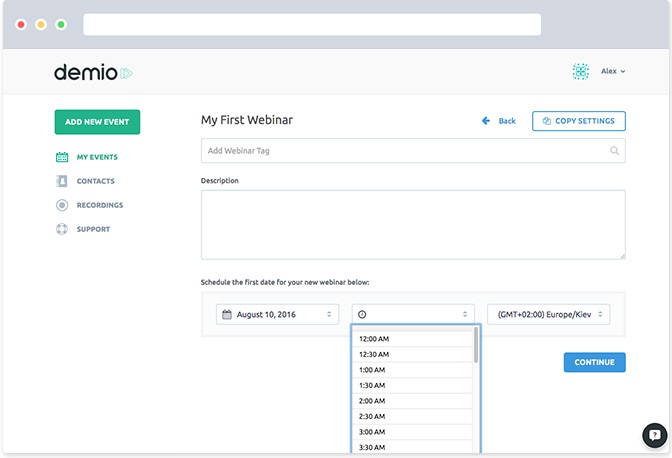Open the Europe/Kiev timezone dropdown
This screenshot has height=458, width=672.
pyautogui.click(x=549, y=314)
